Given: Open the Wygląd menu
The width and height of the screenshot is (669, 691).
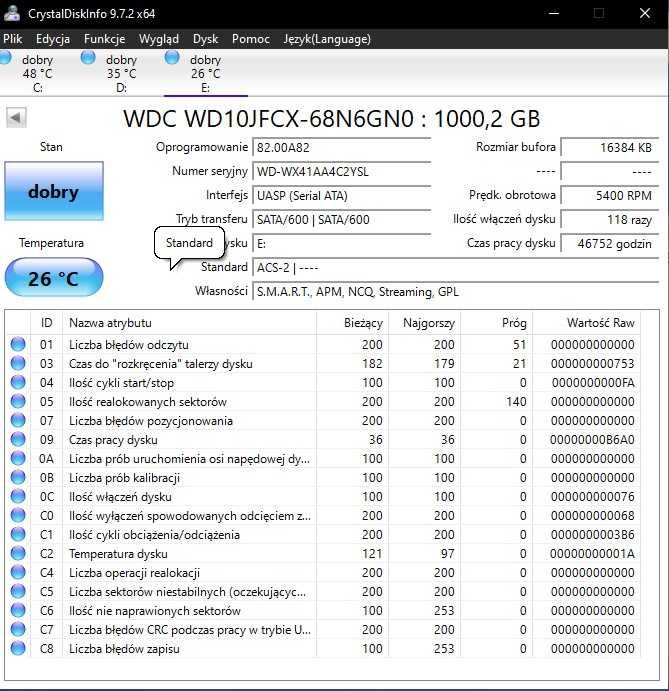Looking at the screenshot, I should 159,39.
